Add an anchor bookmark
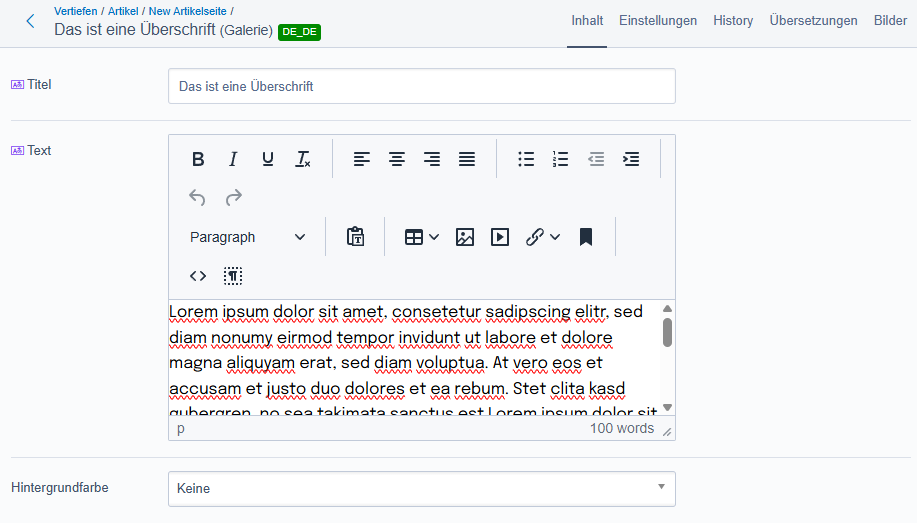 pos(586,237)
